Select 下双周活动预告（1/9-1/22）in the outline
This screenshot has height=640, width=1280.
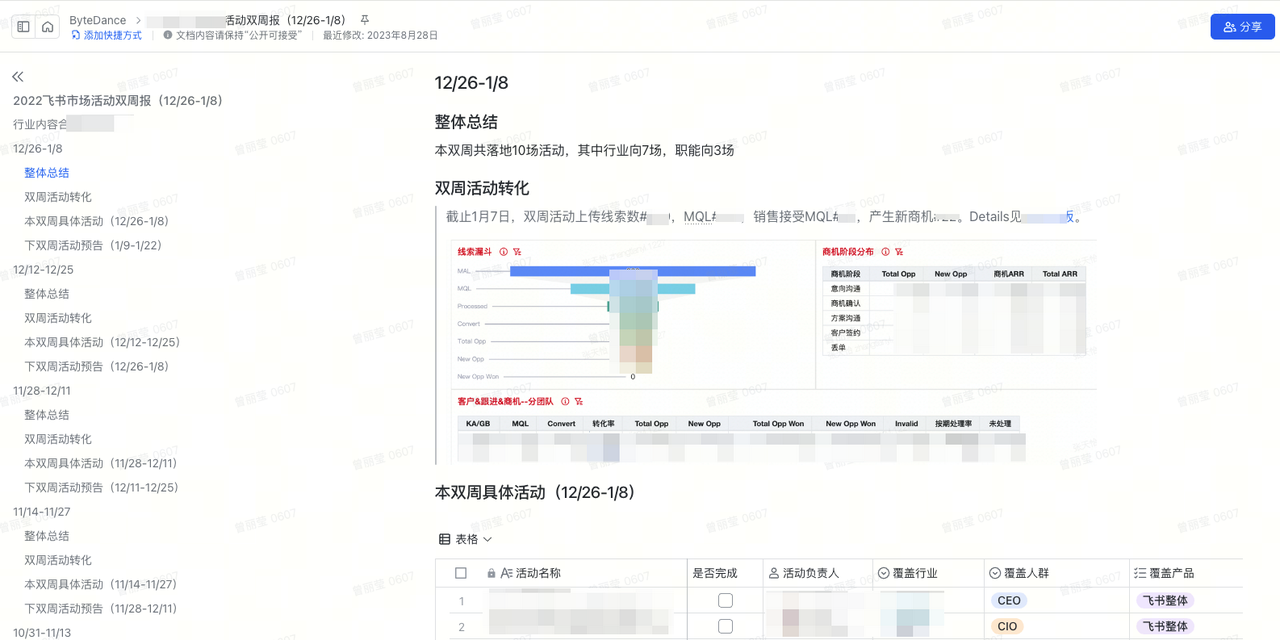click(x=93, y=245)
